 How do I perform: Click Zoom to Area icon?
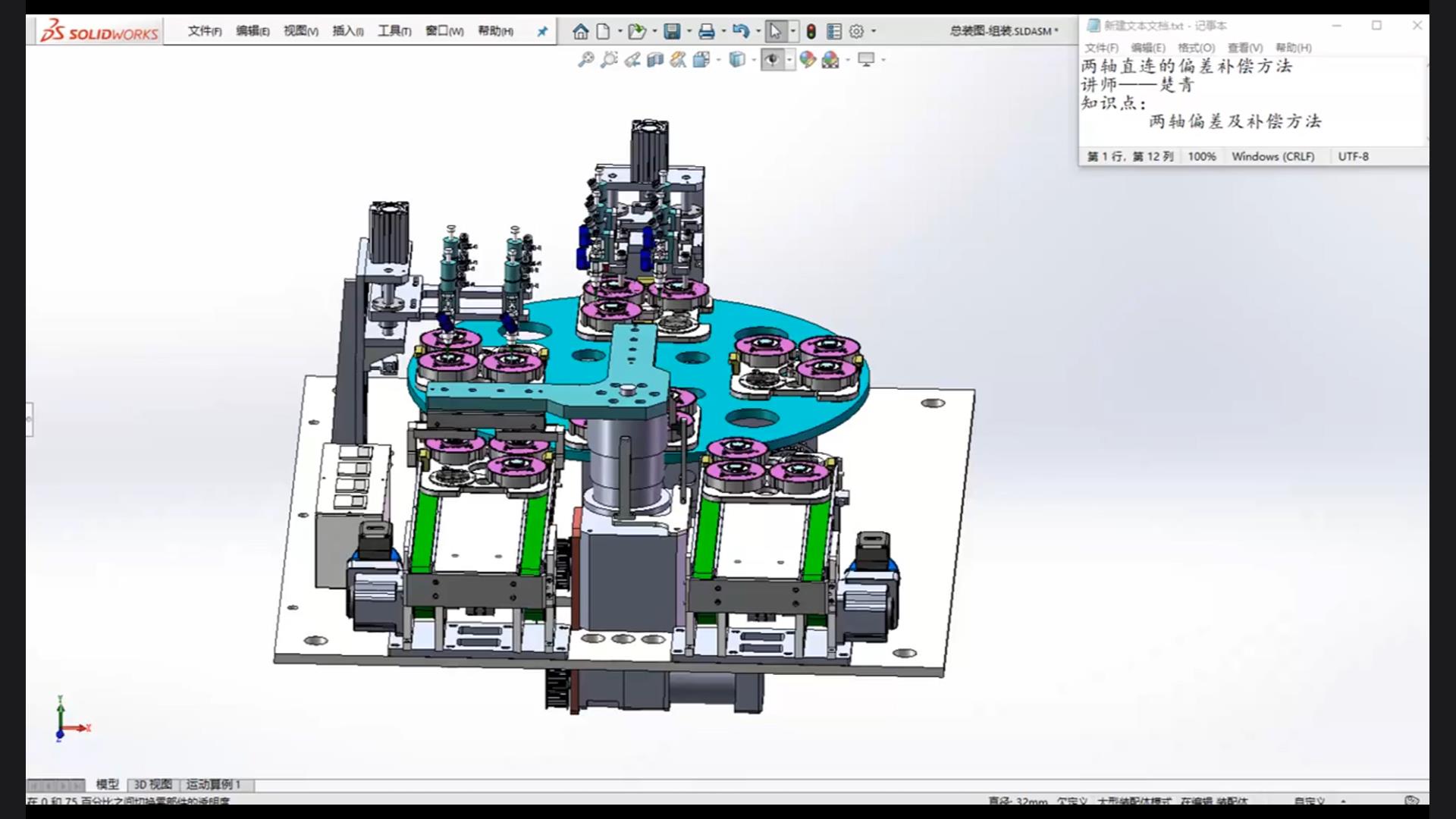point(609,59)
